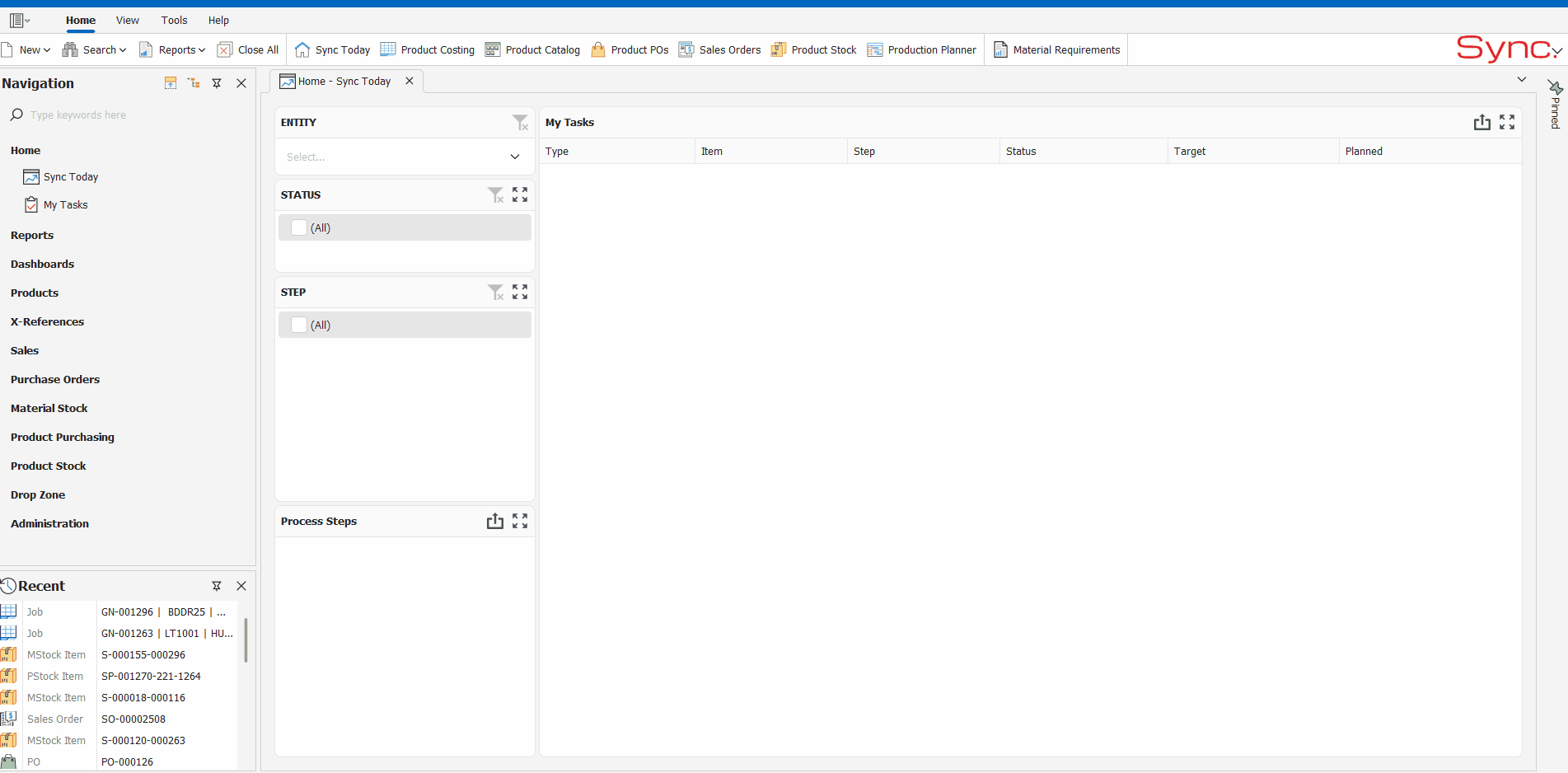
Task: Collapse the Home navigation section
Action: tap(26, 151)
